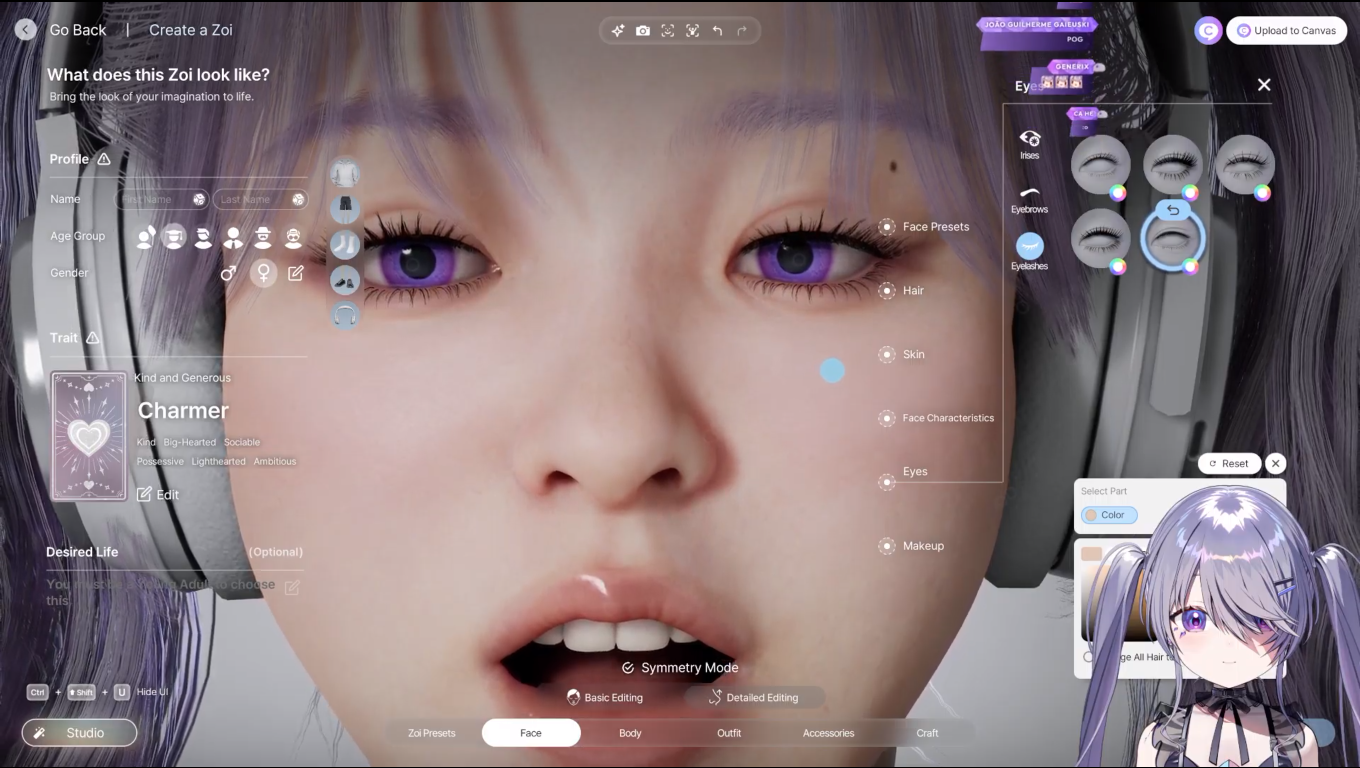1360x768 pixels.
Task: Select the Face tab
Action: [x=531, y=733]
